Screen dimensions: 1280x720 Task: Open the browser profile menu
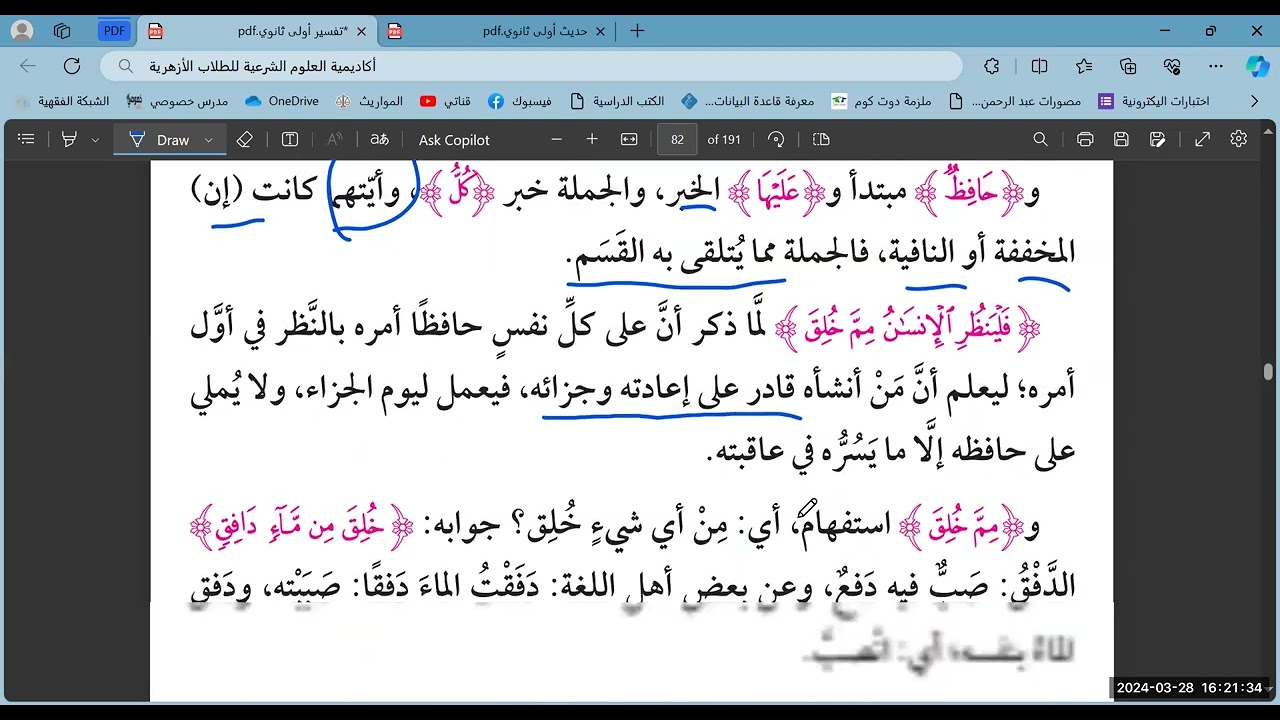point(20,31)
